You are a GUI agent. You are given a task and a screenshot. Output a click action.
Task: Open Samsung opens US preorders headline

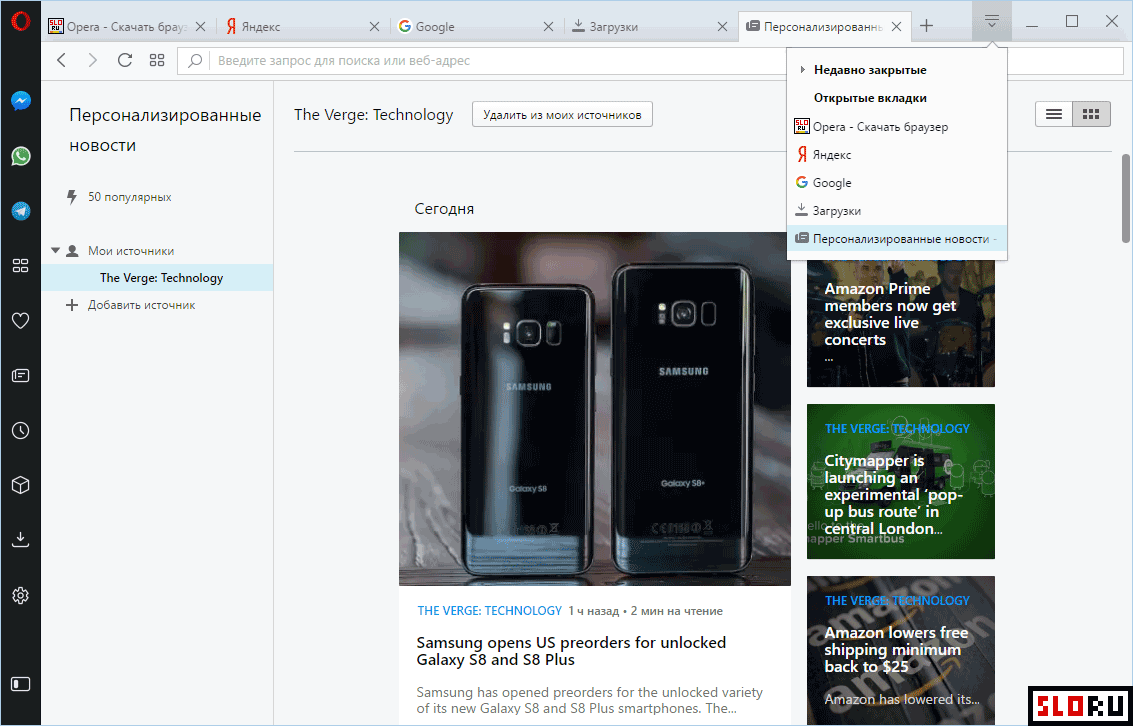(572, 651)
